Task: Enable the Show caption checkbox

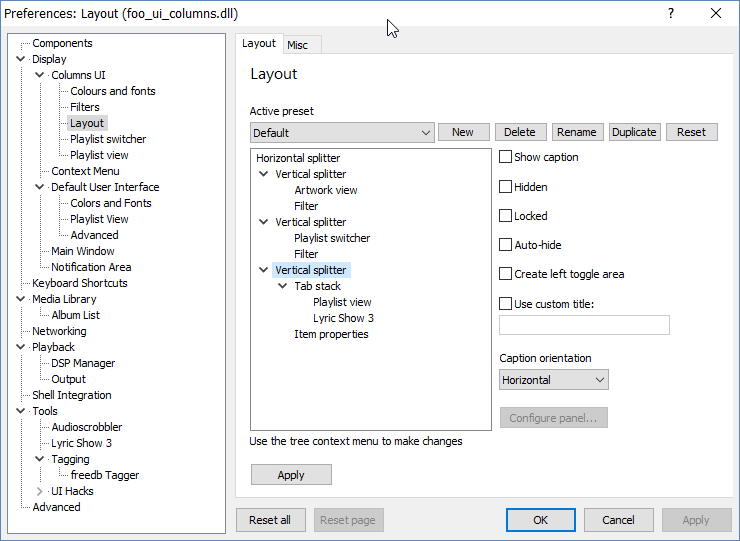Action: [x=506, y=157]
